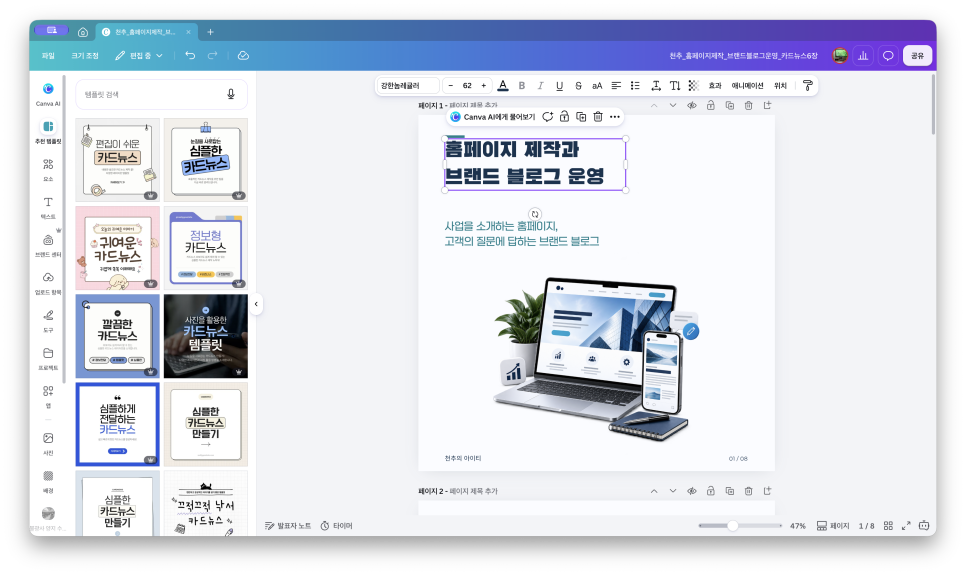Screen dimensions: 966x575
Task: Open Canva AI from the sidebar
Action: [x=48, y=94]
